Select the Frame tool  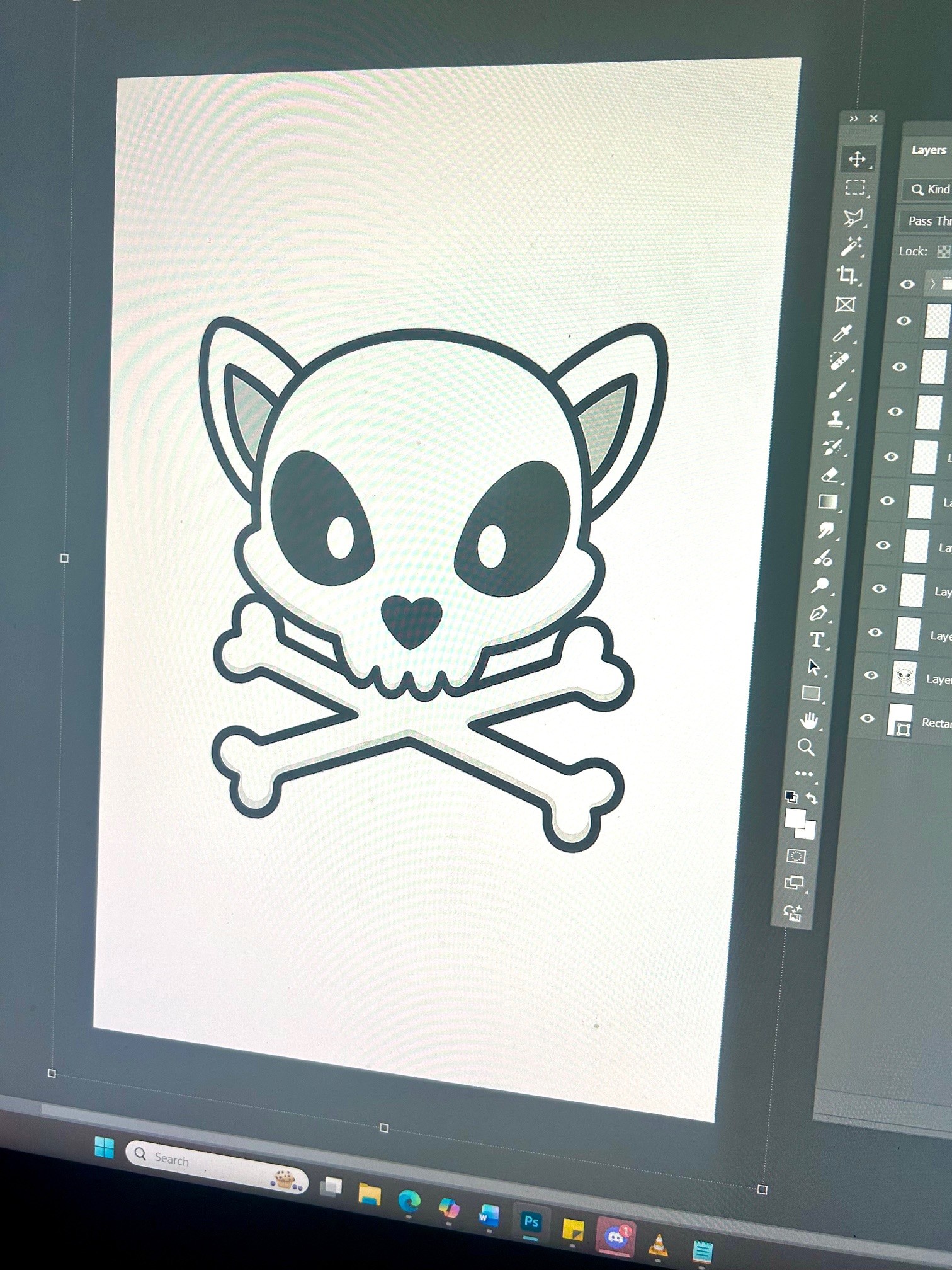click(845, 305)
